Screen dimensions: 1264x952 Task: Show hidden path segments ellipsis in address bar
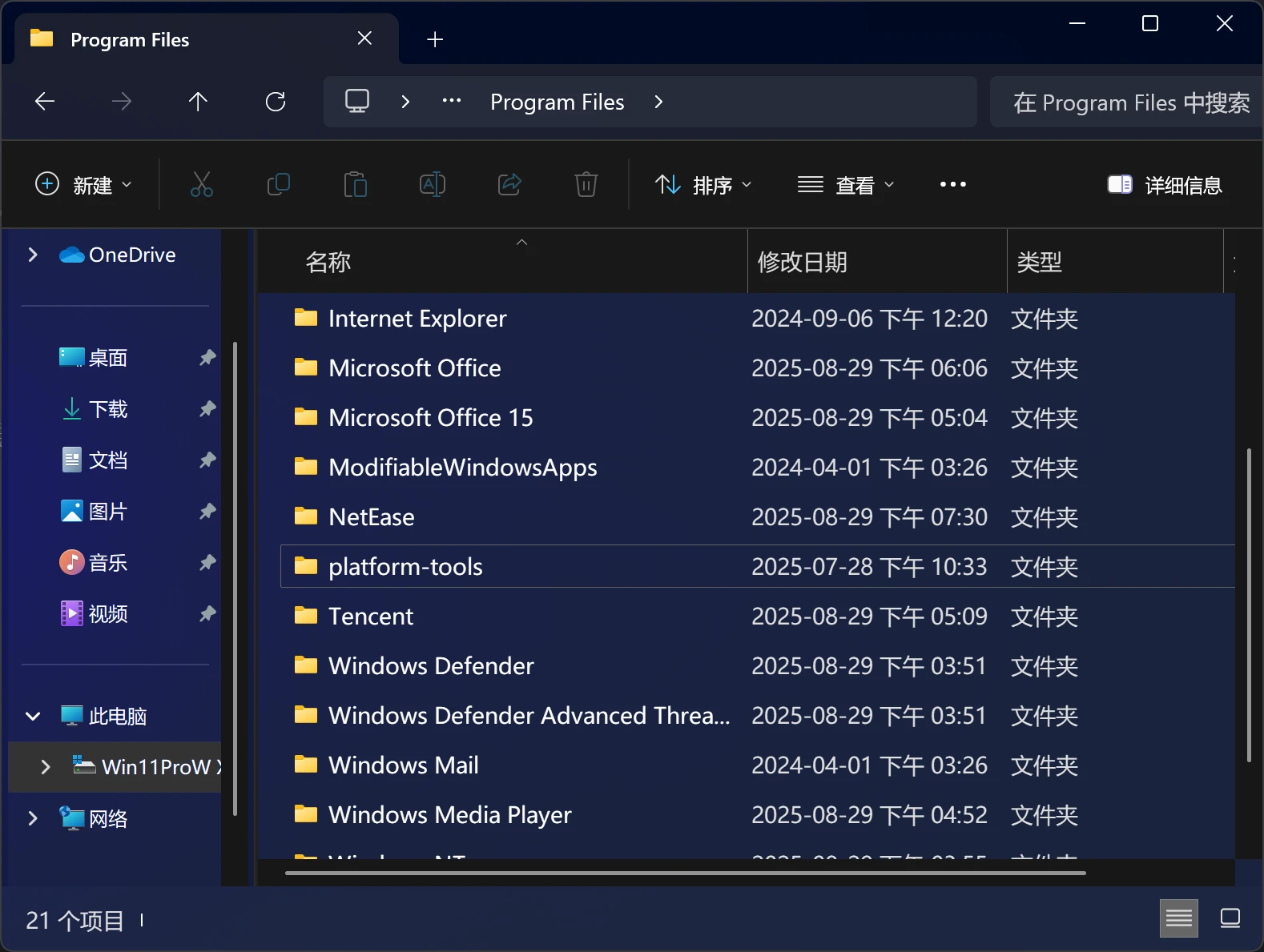click(x=452, y=102)
